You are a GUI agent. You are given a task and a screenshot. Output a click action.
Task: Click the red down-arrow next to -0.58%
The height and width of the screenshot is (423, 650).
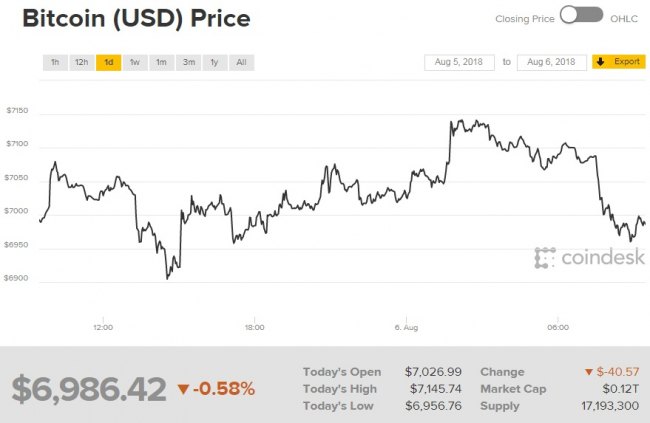183,388
